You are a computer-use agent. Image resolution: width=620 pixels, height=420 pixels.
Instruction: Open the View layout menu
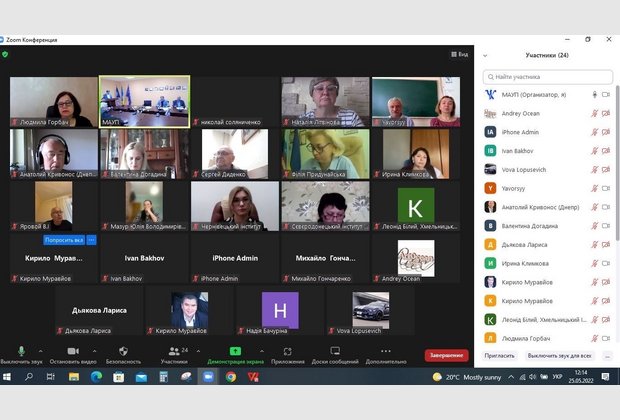coord(458,54)
